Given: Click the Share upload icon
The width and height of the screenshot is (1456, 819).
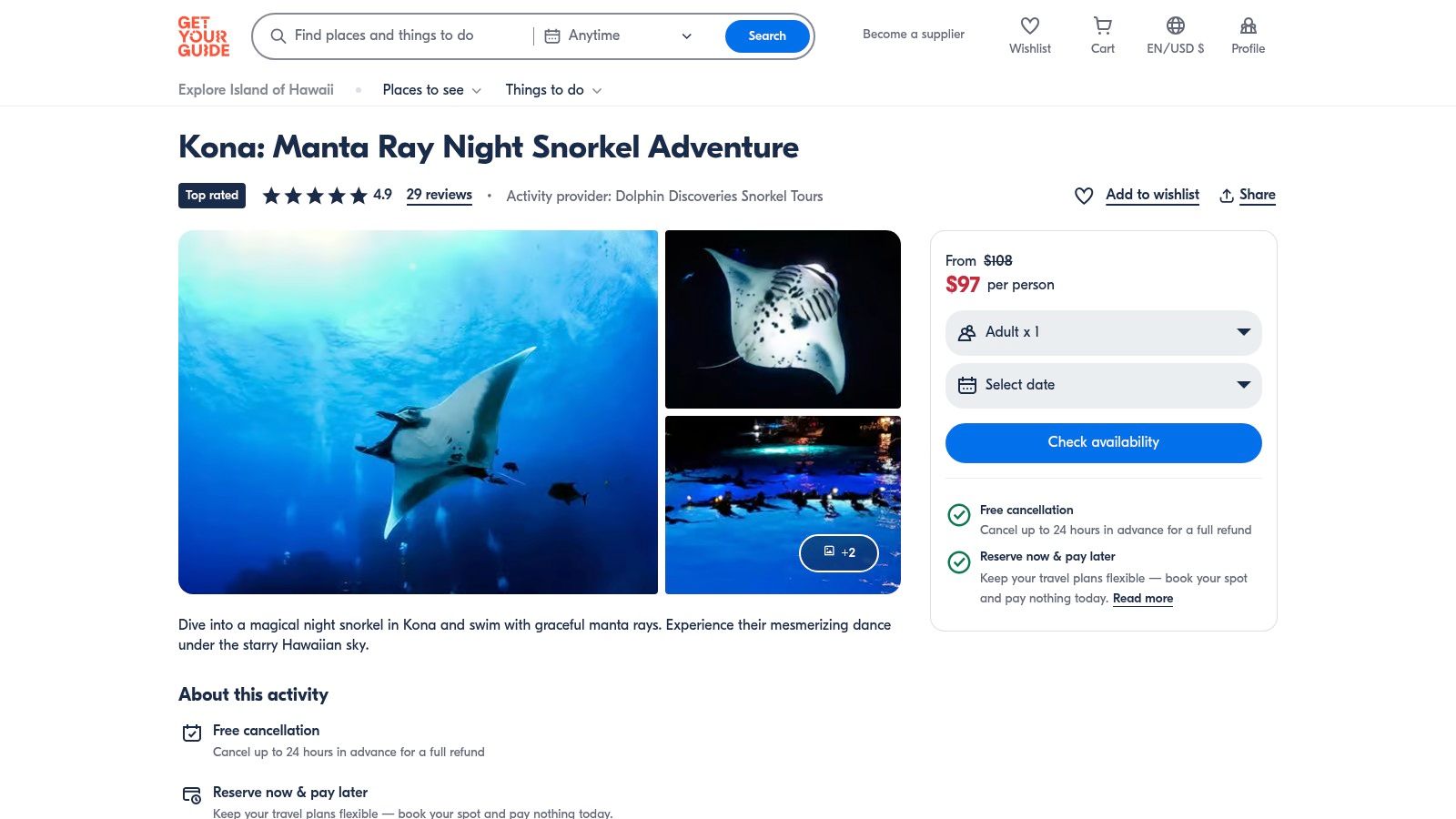Looking at the screenshot, I should tap(1227, 196).
